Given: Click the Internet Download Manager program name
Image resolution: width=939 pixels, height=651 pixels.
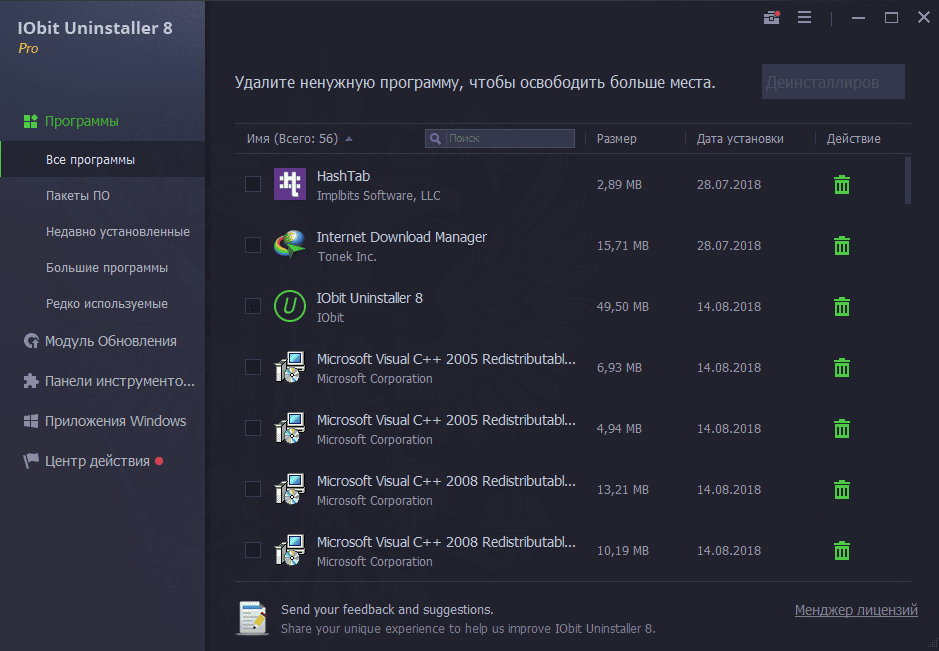Looking at the screenshot, I should coord(401,237).
